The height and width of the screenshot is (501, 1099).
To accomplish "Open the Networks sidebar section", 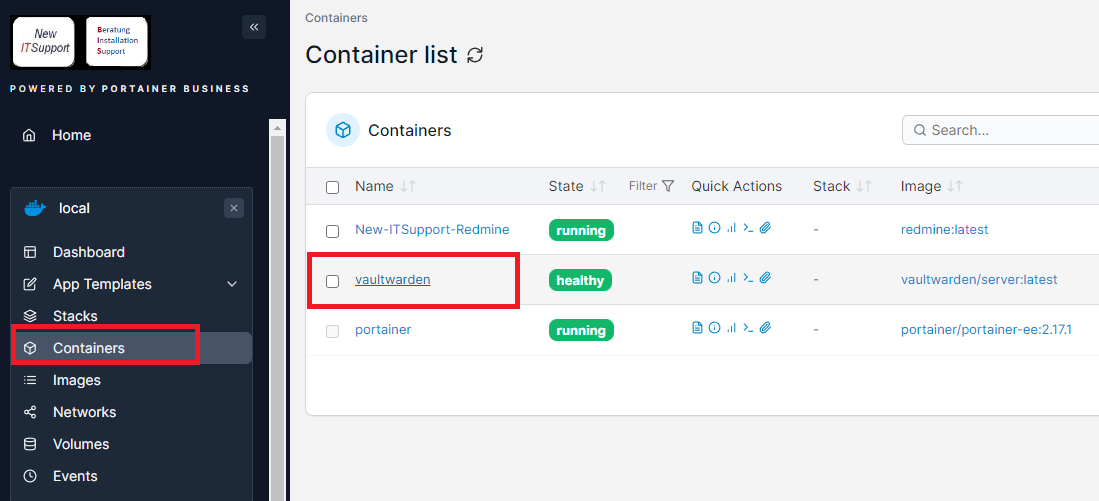I will pyautogui.click(x=84, y=412).
